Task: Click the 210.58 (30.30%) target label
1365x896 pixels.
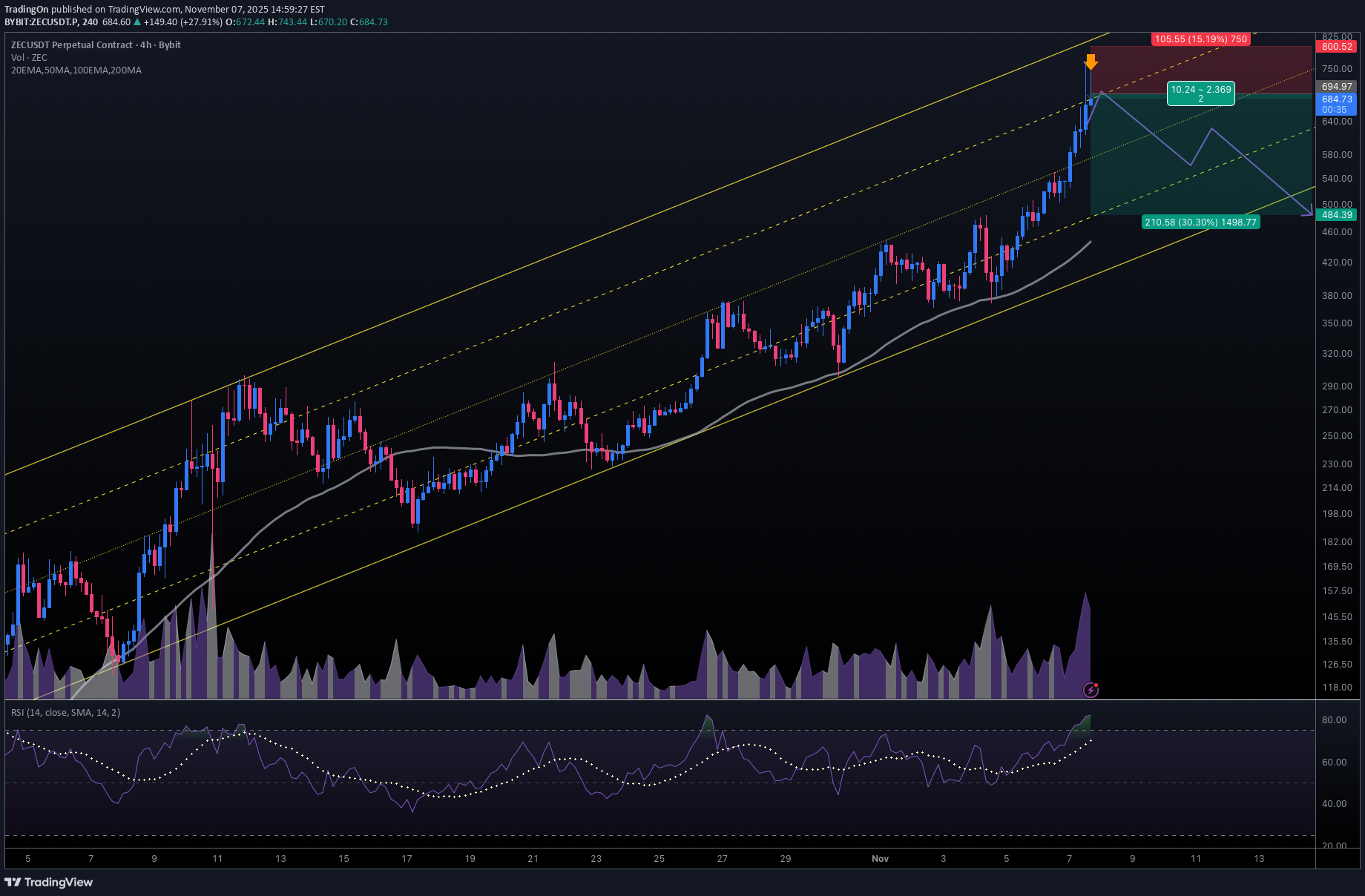Action: point(1200,222)
